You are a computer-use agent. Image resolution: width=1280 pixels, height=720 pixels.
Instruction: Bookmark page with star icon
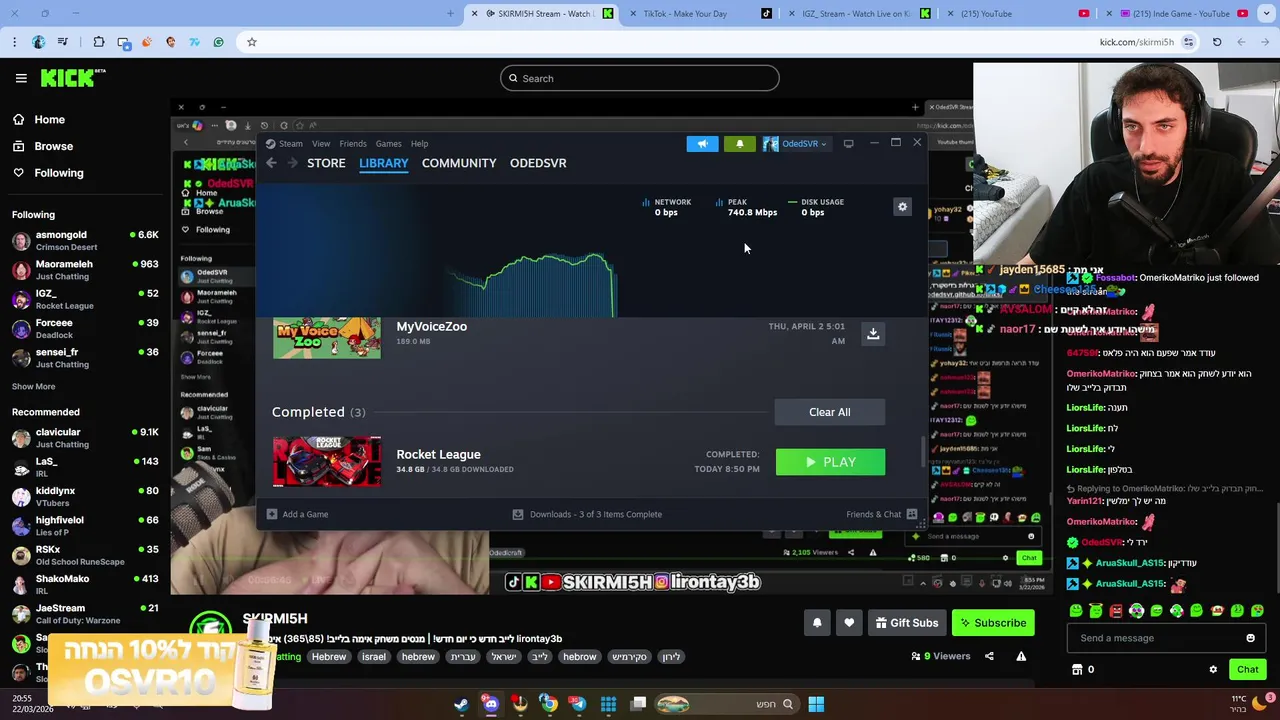[252, 42]
